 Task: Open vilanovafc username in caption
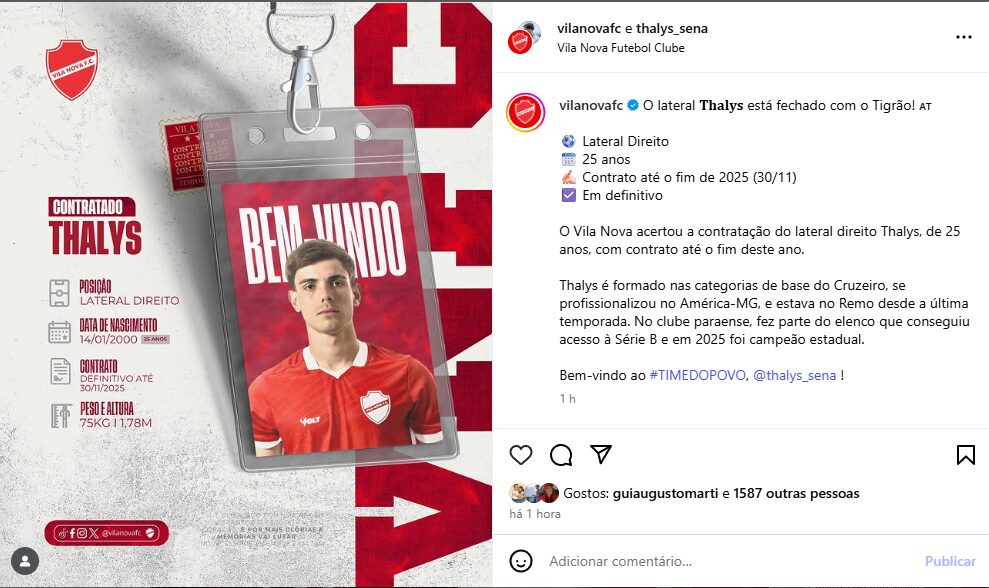(591, 105)
